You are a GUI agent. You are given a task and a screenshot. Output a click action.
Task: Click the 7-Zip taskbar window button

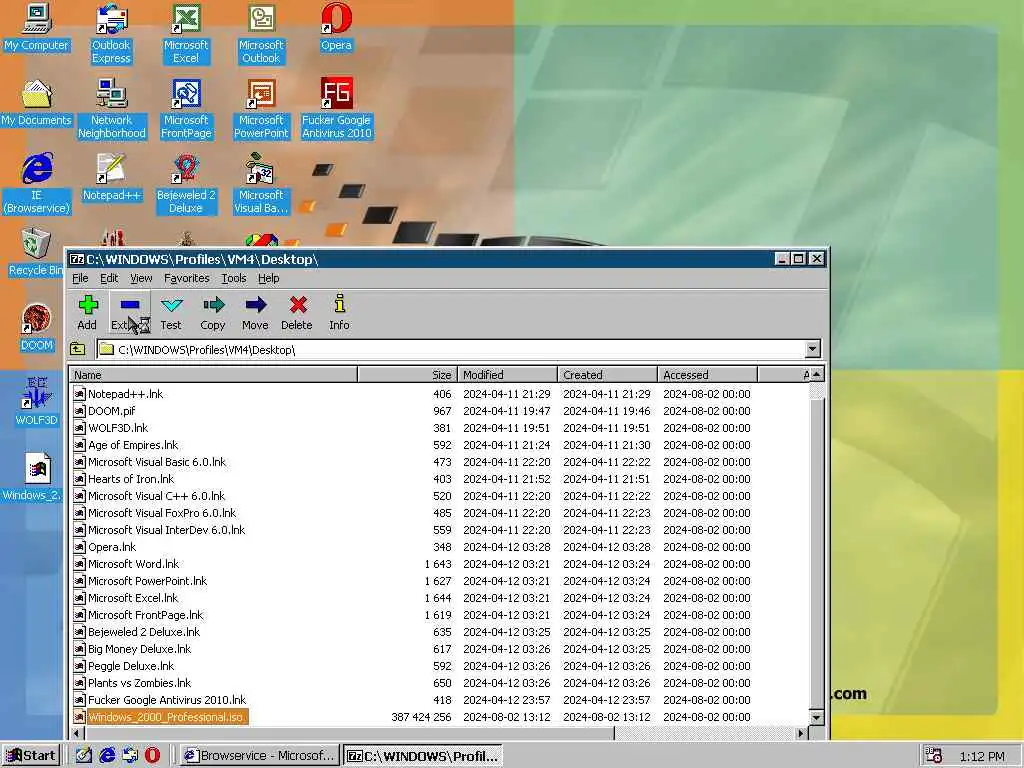(x=423, y=756)
